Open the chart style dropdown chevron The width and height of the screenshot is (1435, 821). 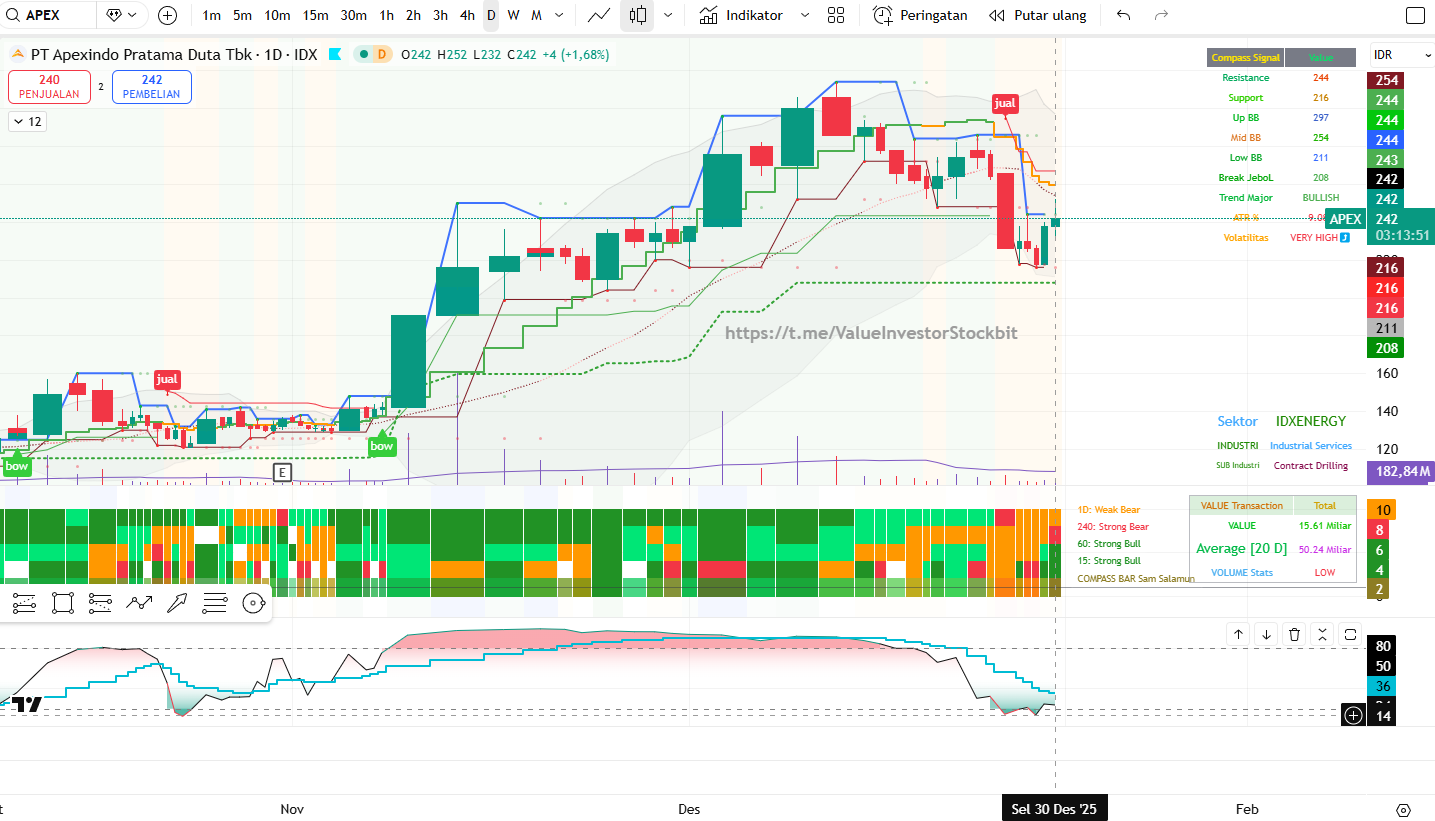(667, 15)
